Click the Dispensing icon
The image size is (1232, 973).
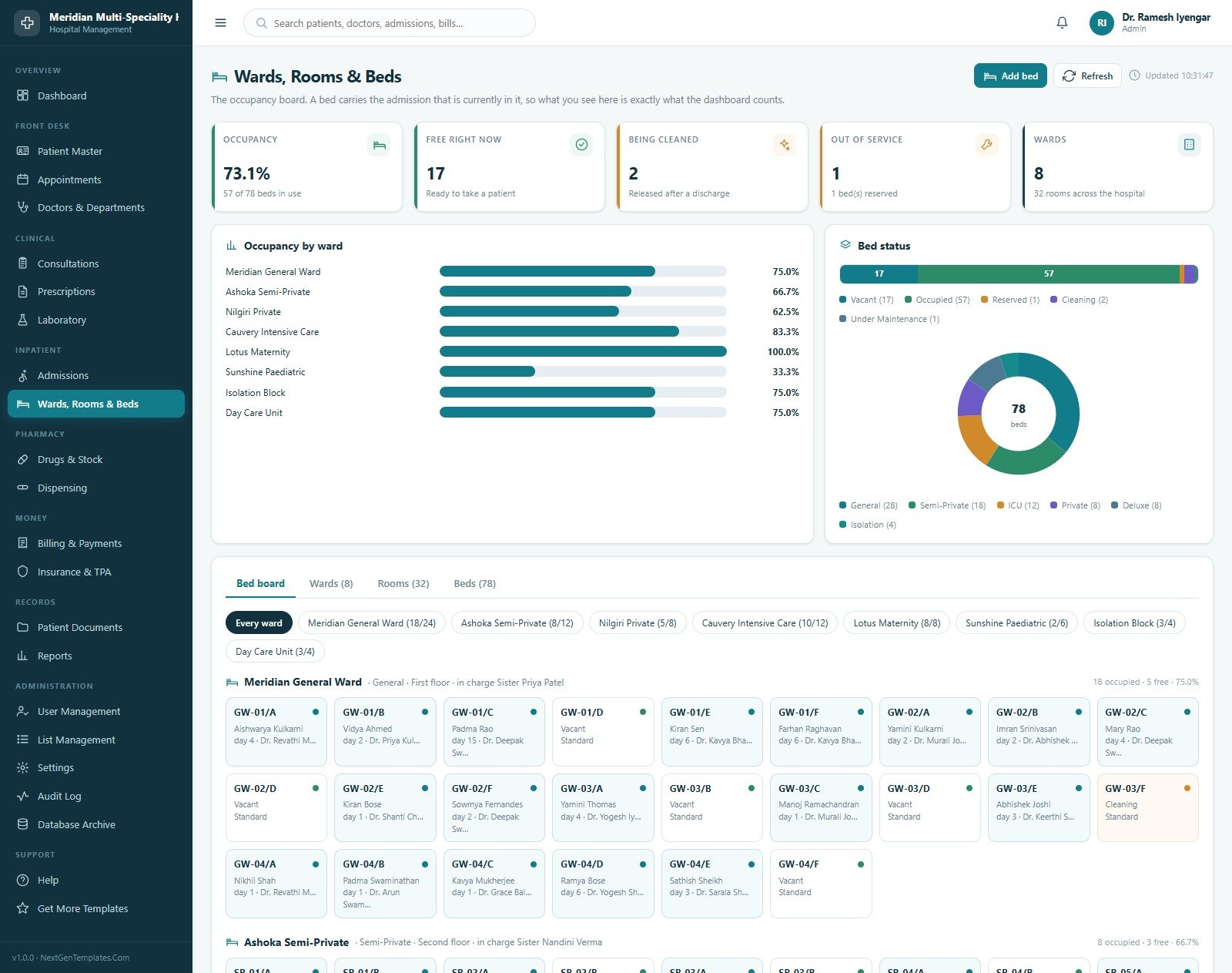point(23,488)
